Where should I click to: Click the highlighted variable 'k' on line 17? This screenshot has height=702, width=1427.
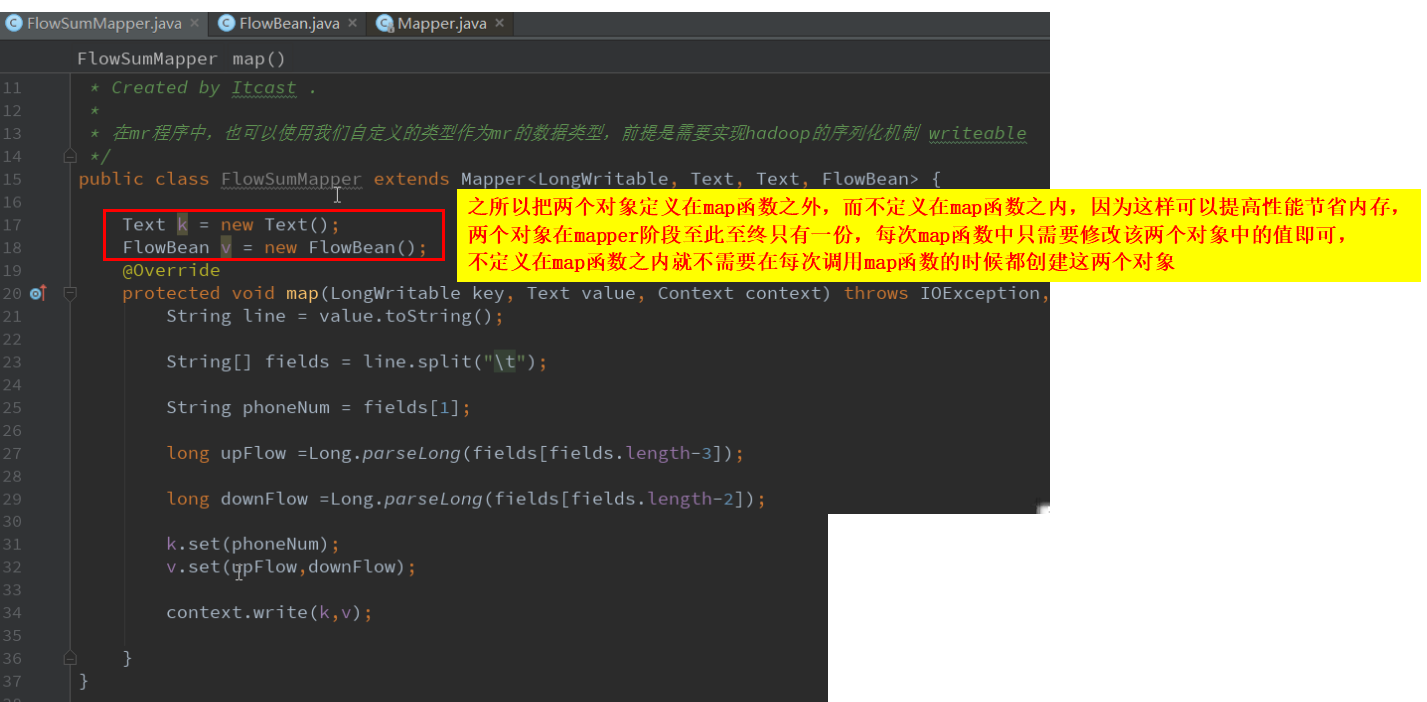coord(182,225)
